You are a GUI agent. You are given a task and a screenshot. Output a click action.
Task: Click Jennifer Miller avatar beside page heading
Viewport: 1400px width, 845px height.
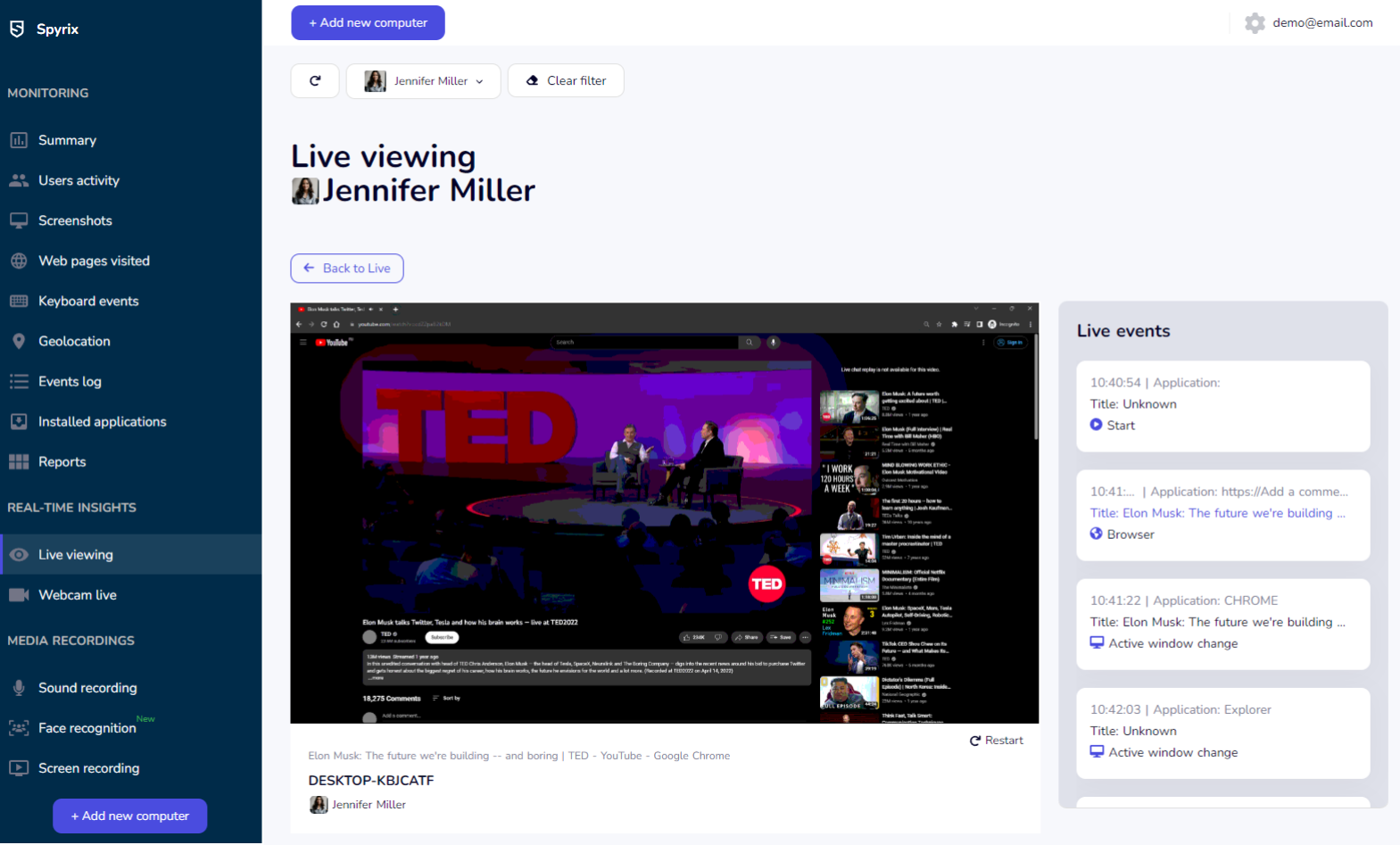(x=305, y=191)
